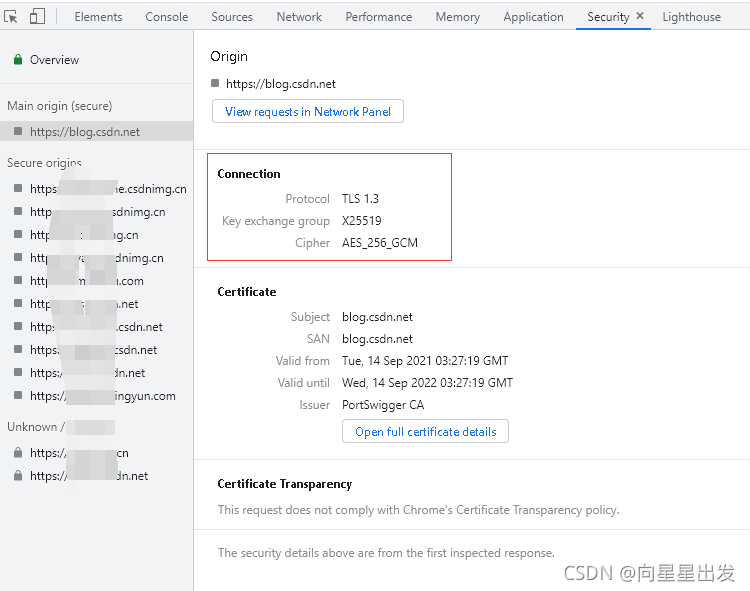Viewport: 750px width, 591px height.
Task: Go to the Network tab
Action: (x=299, y=17)
